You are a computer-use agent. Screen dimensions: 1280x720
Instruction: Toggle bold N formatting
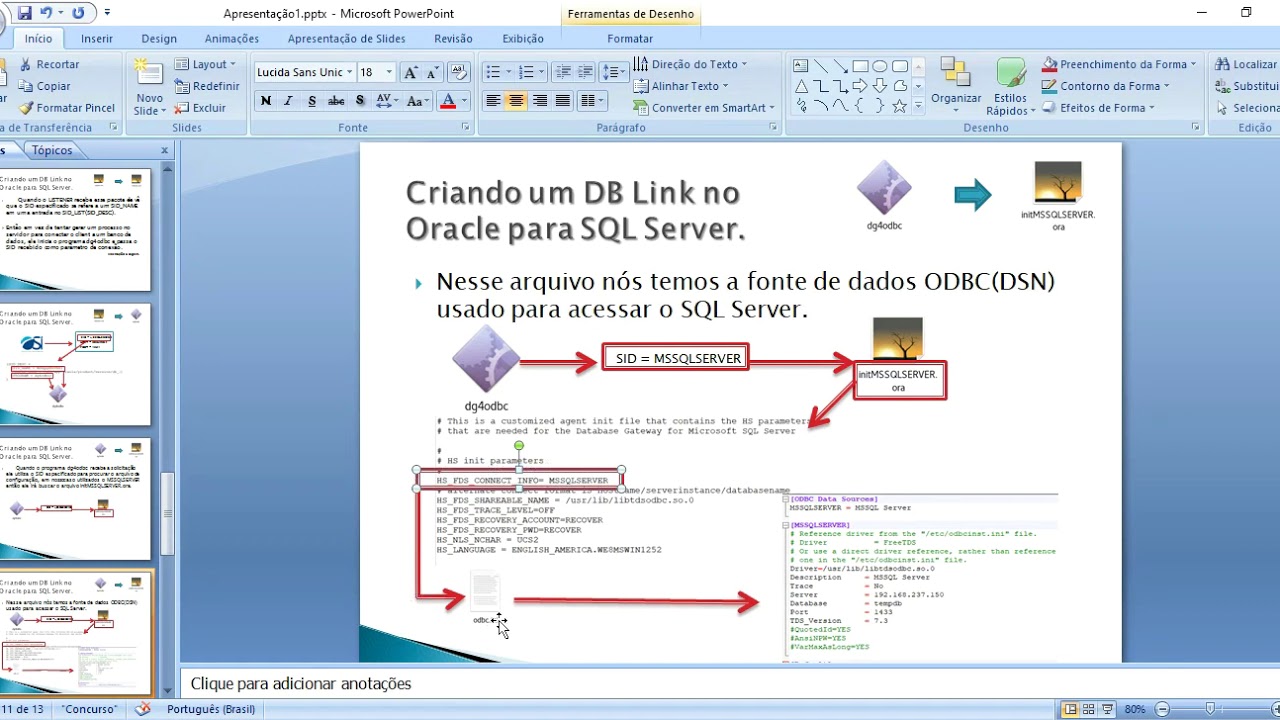[x=266, y=101]
